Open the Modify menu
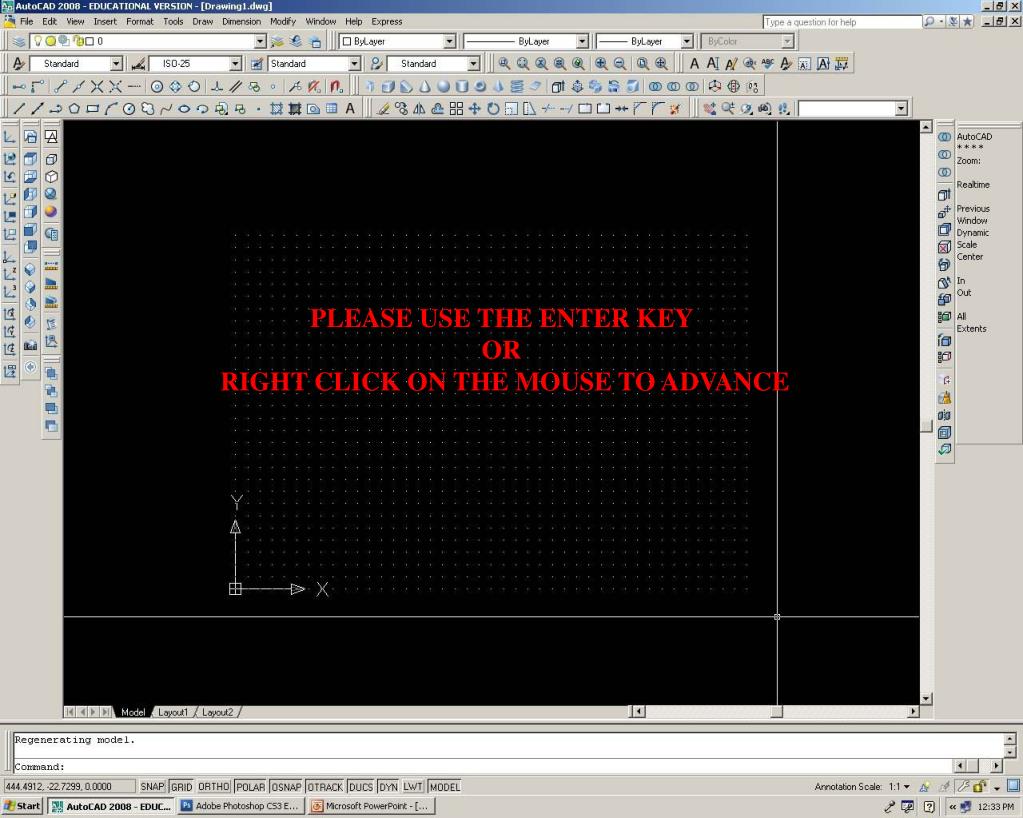The image size is (1023, 818). pyautogui.click(x=282, y=22)
